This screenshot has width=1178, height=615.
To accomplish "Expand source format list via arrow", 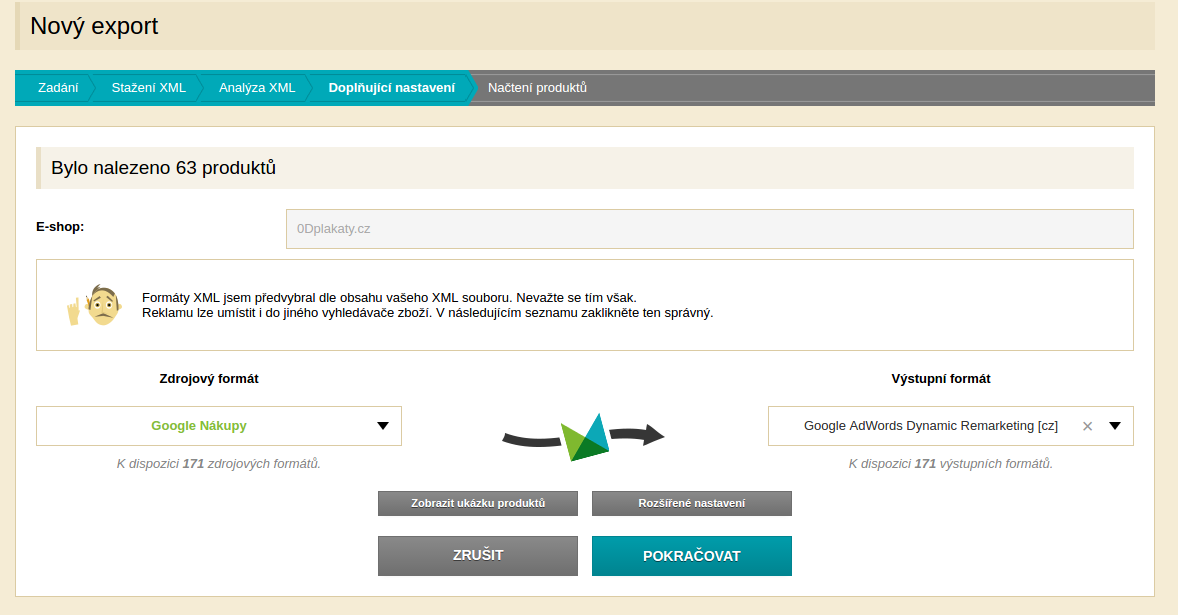I will [x=382, y=426].
